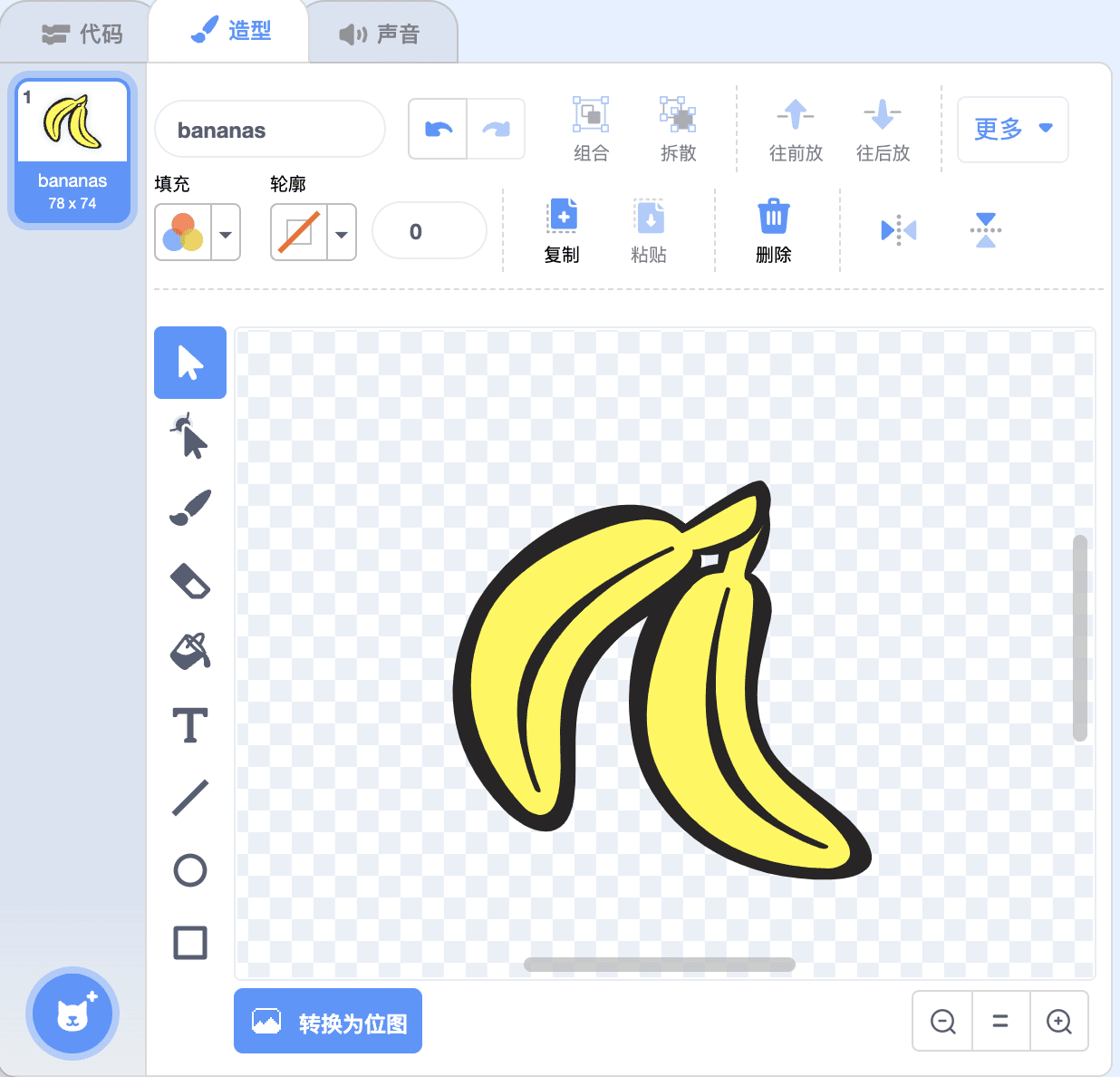Select the Rectangle shape tool

point(189,943)
